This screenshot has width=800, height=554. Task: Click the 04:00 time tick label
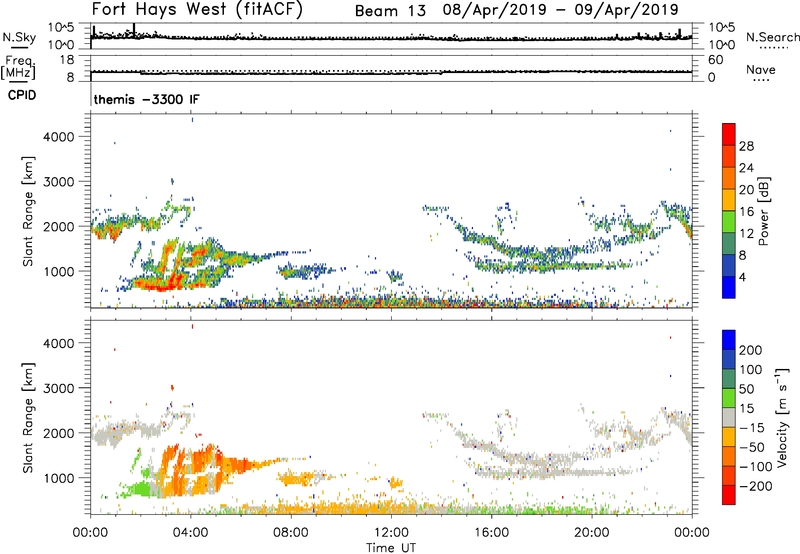coord(190,533)
